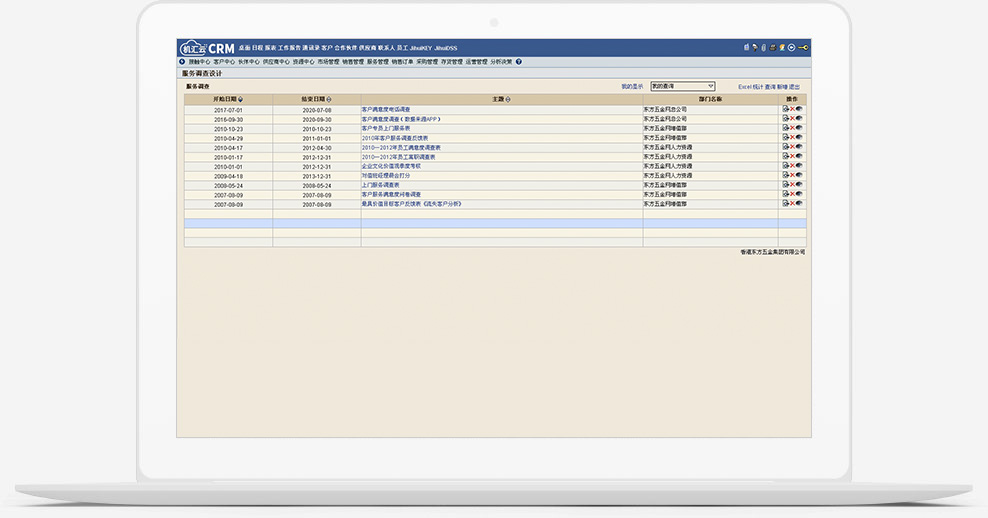Screen dimensions: 988x518
Task: Click the edit icon in the 2017-07-01 row
Action: click(x=786, y=109)
